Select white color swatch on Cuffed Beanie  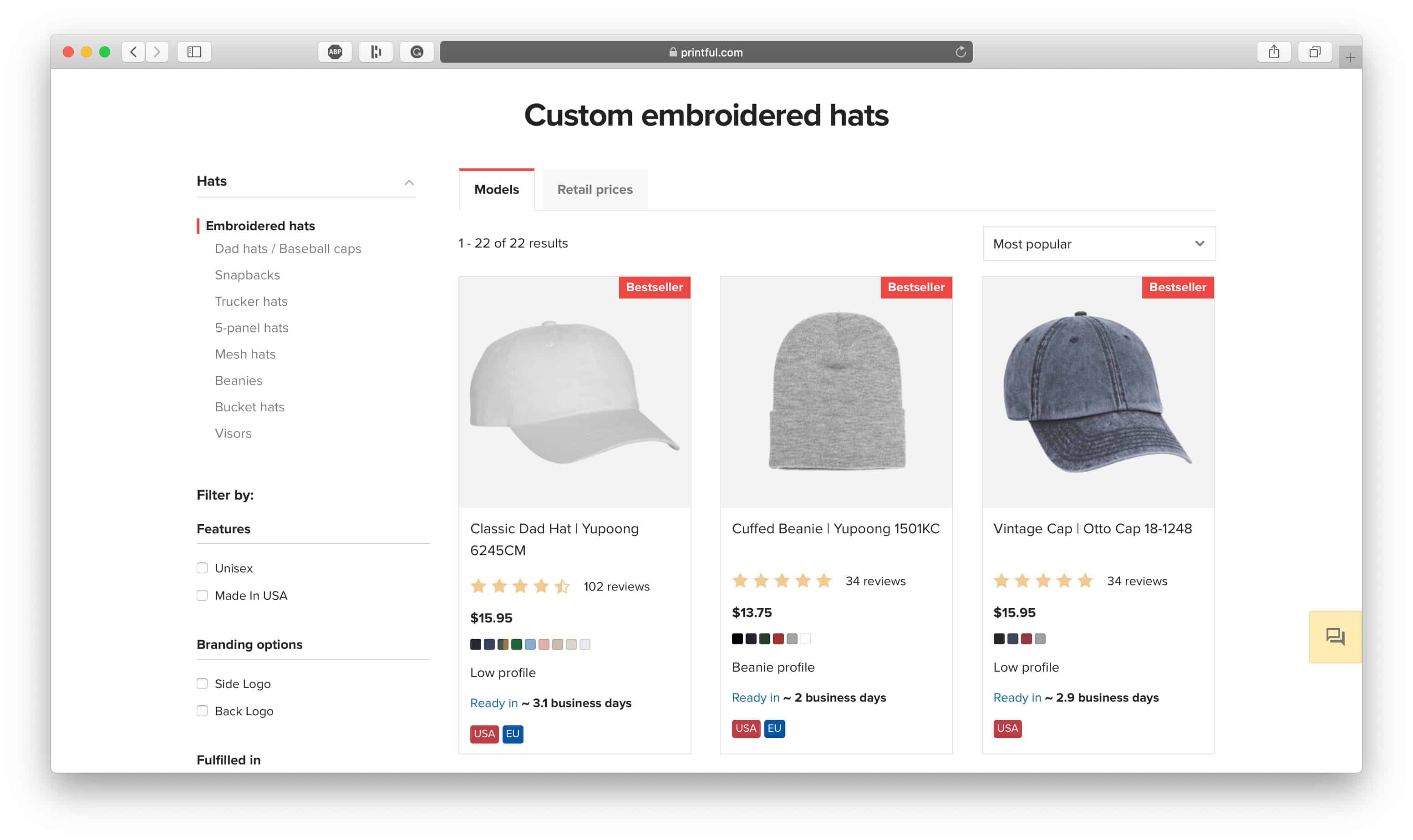806,639
